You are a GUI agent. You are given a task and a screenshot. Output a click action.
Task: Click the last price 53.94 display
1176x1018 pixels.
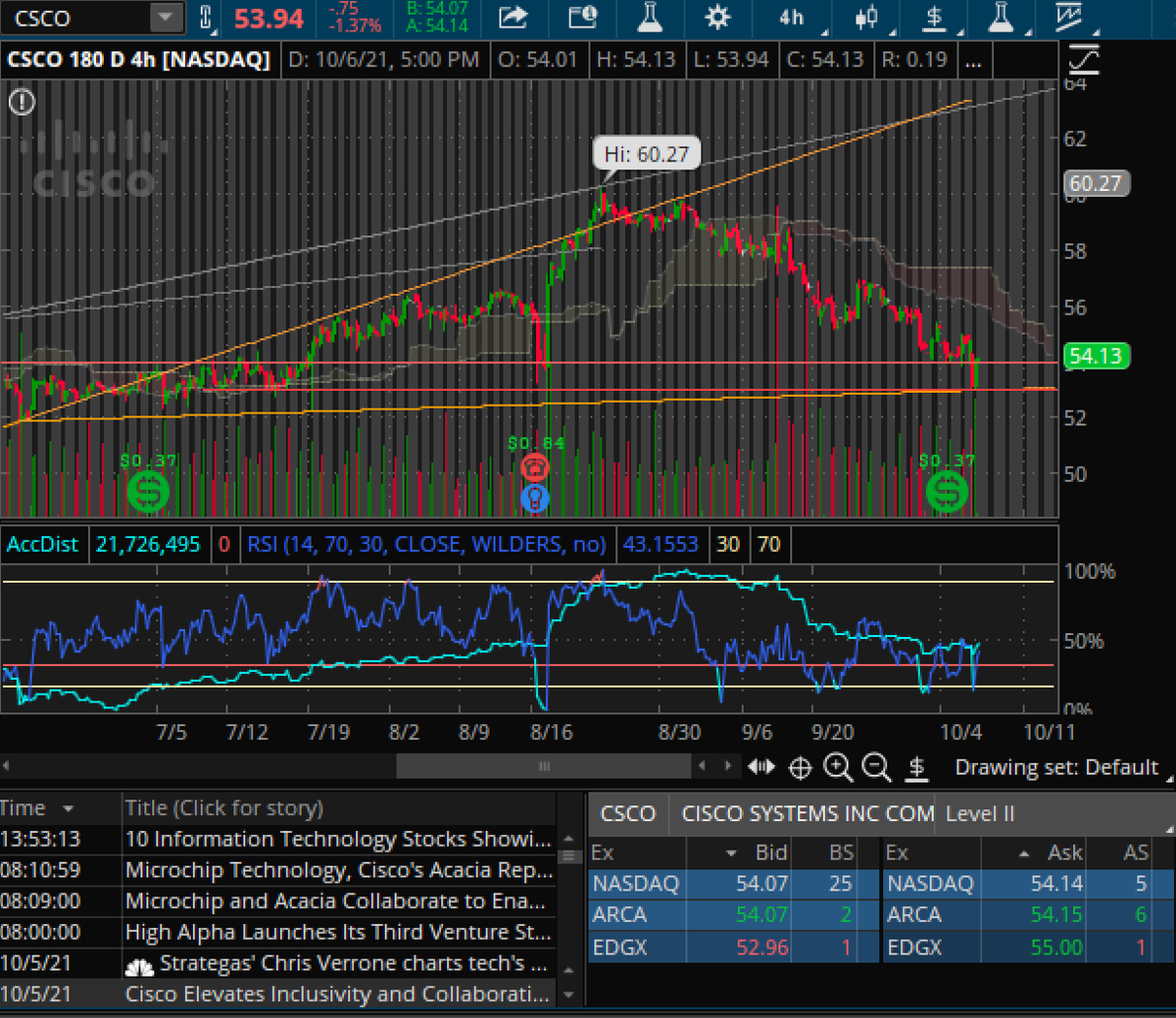point(269,18)
